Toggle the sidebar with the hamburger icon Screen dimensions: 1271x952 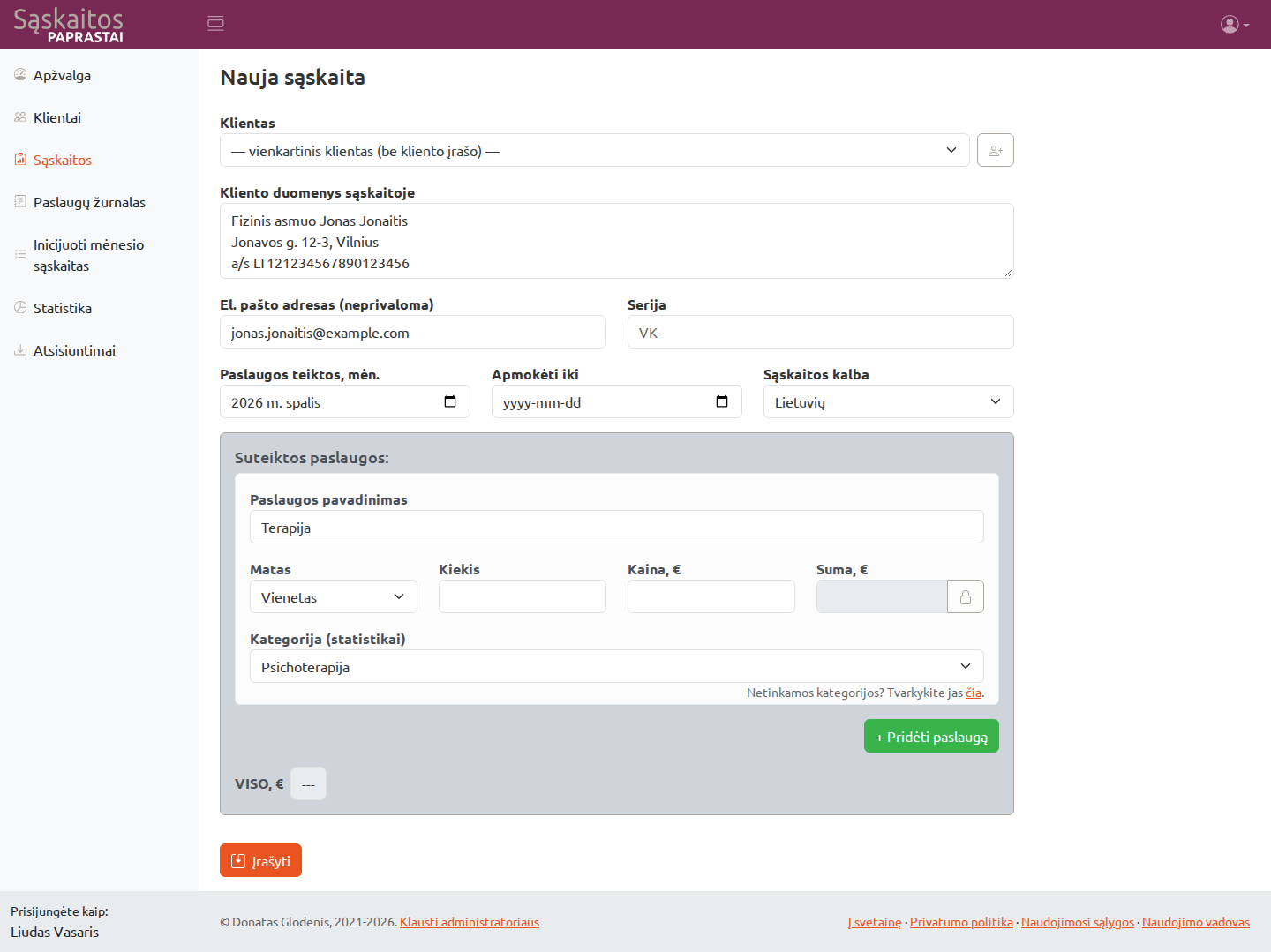[215, 24]
